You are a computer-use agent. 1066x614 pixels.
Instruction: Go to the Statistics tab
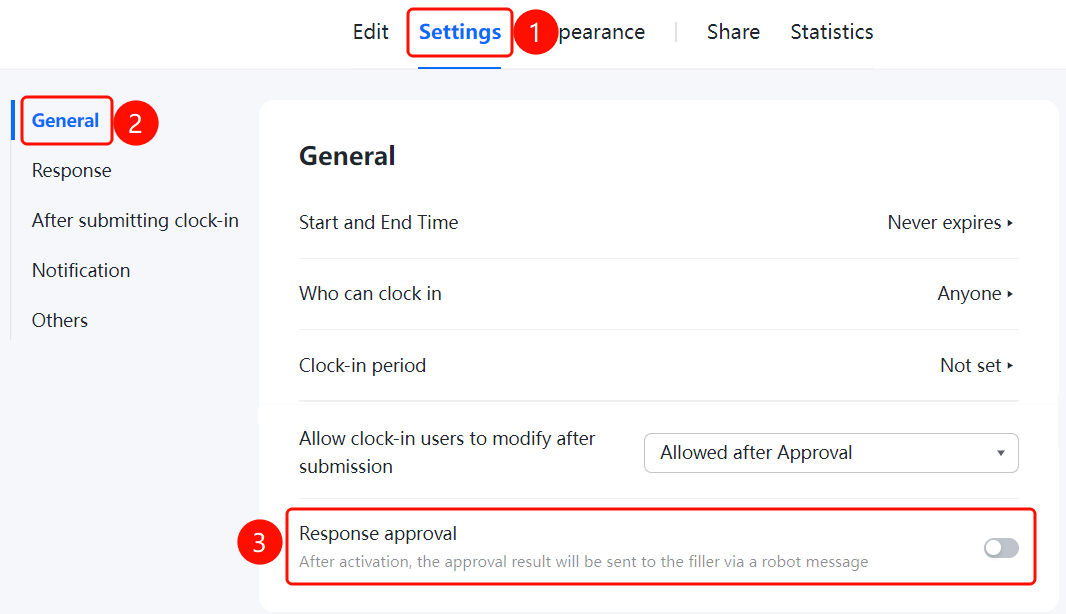click(831, 32)
